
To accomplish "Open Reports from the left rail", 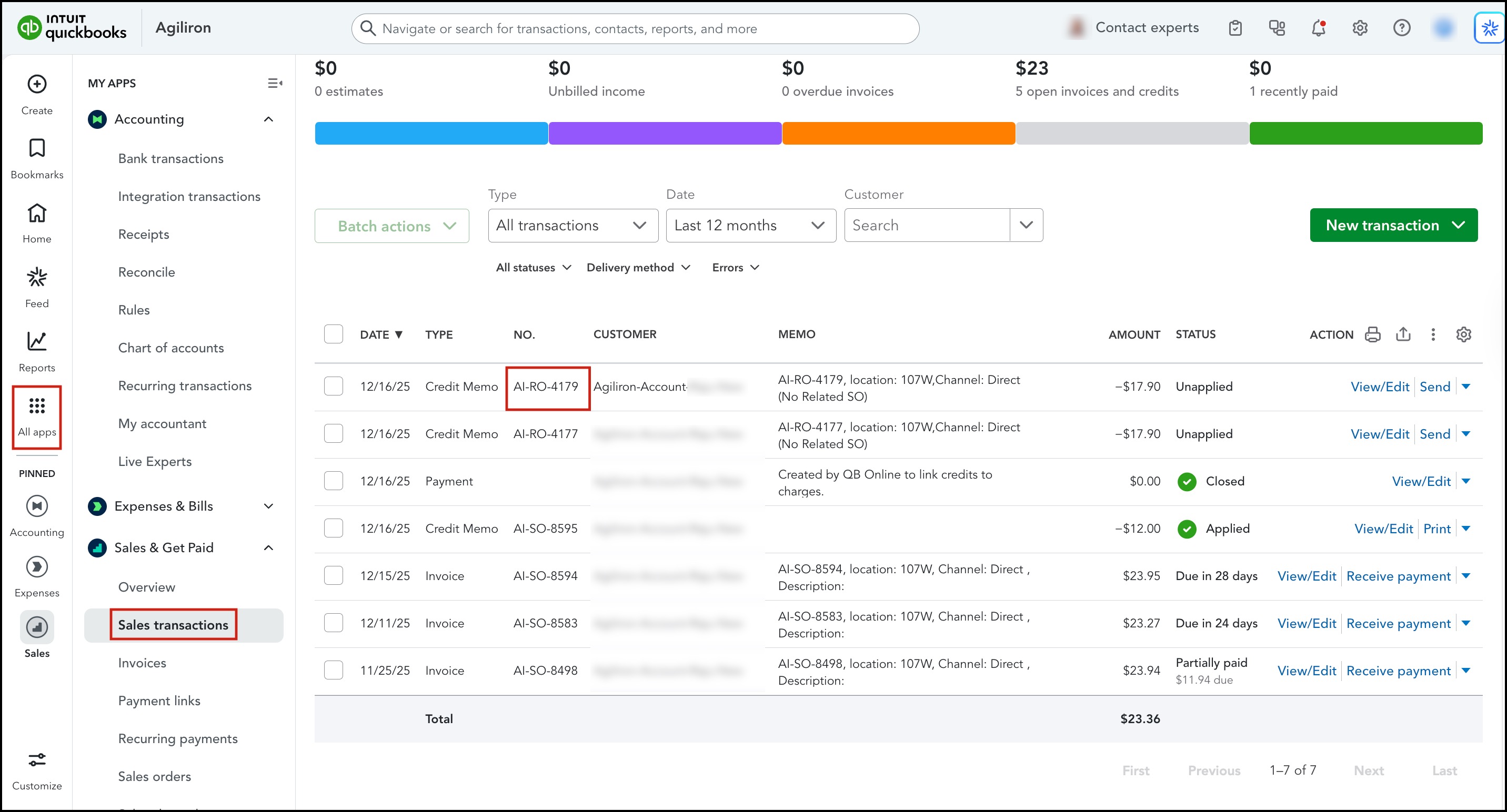I will [x=37, y=342].
